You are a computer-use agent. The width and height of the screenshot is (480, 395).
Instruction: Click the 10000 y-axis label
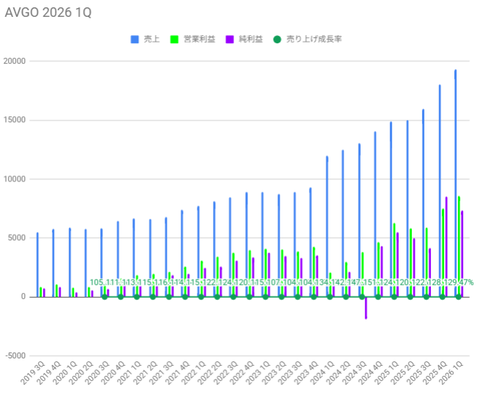[x=14, y=179]
